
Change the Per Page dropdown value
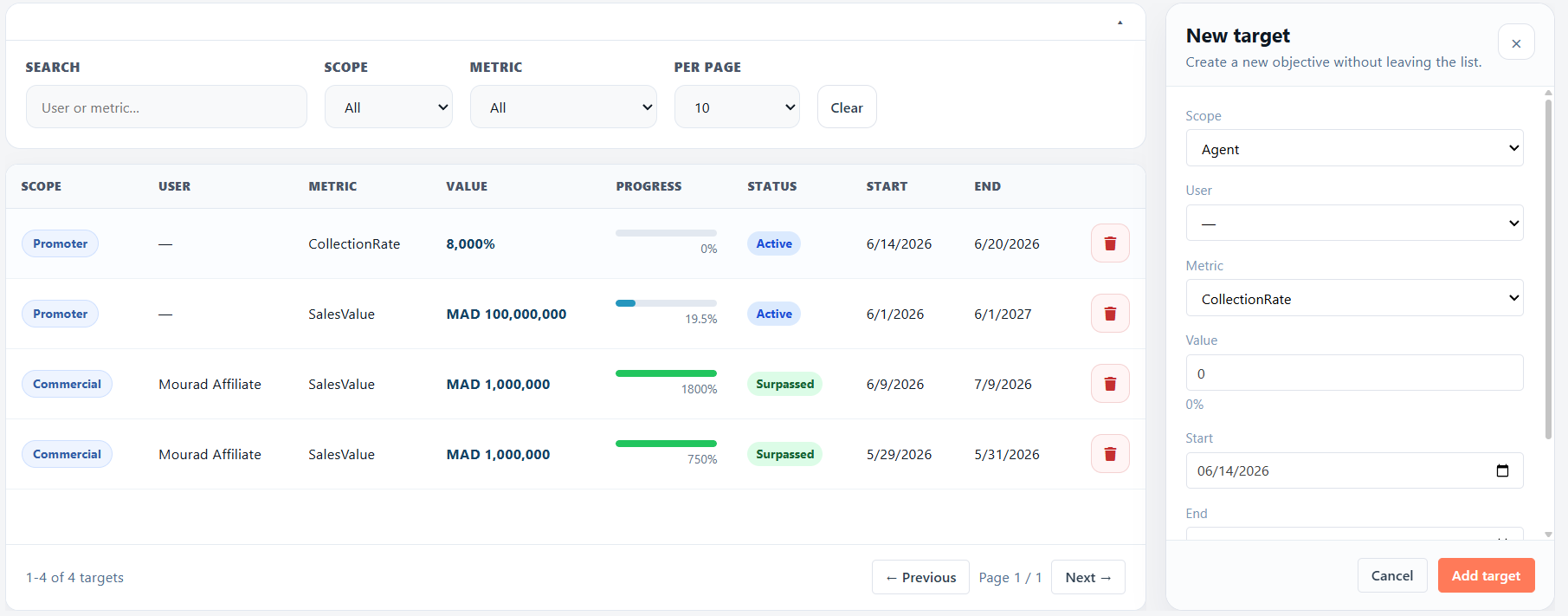click(737, 107)
